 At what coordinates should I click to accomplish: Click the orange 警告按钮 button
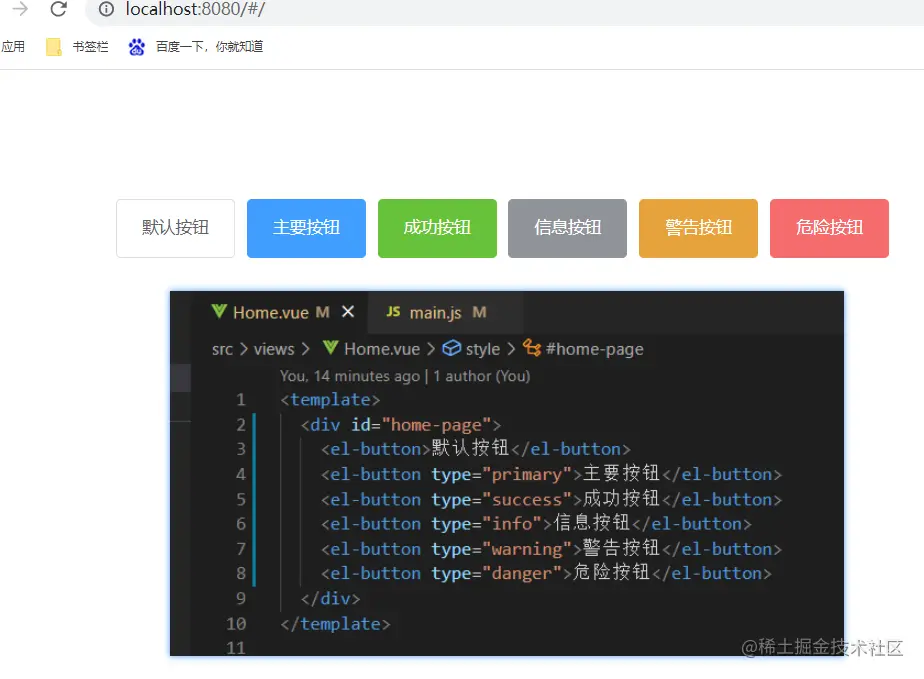tap(698, 228)
